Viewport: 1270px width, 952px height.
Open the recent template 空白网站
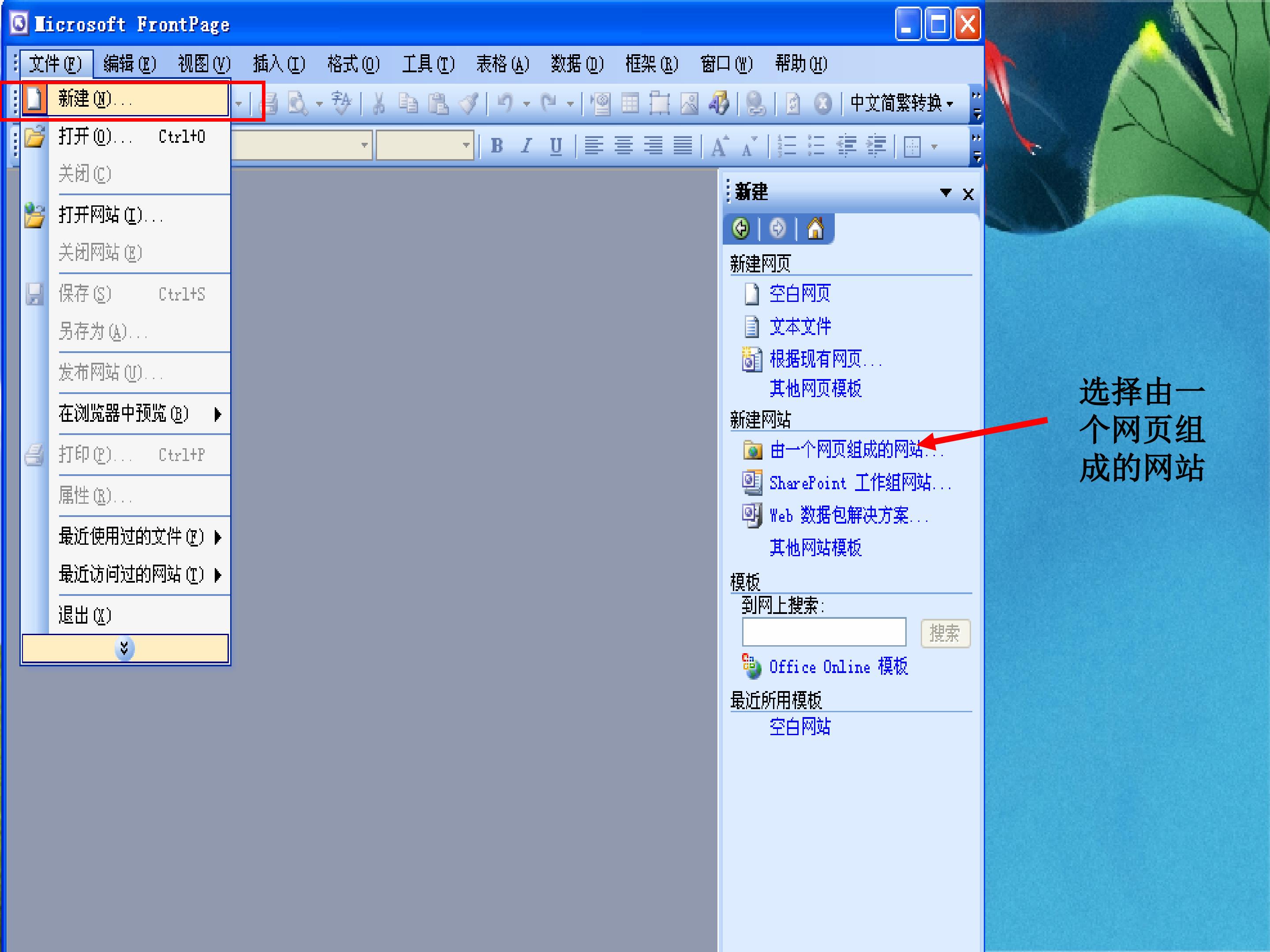click(x=800, y=726)
